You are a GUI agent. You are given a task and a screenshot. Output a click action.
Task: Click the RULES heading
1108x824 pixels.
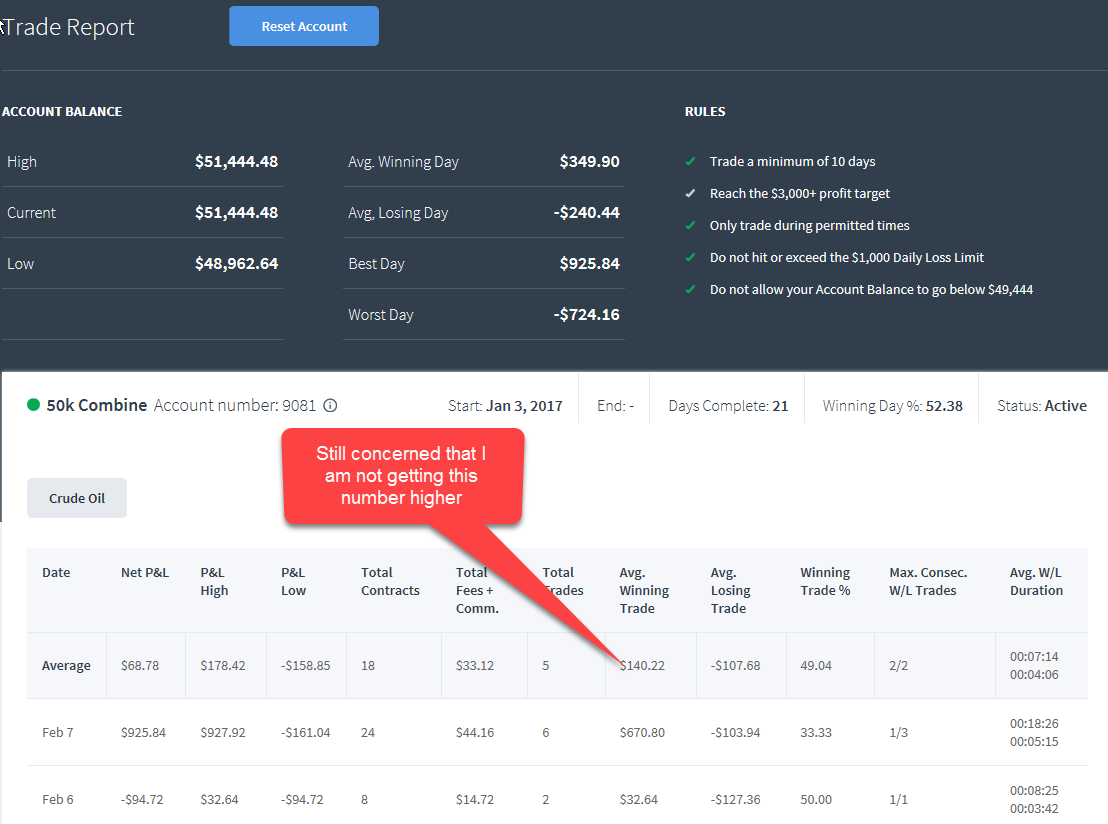pyautogui.click(x=705, y=112)
